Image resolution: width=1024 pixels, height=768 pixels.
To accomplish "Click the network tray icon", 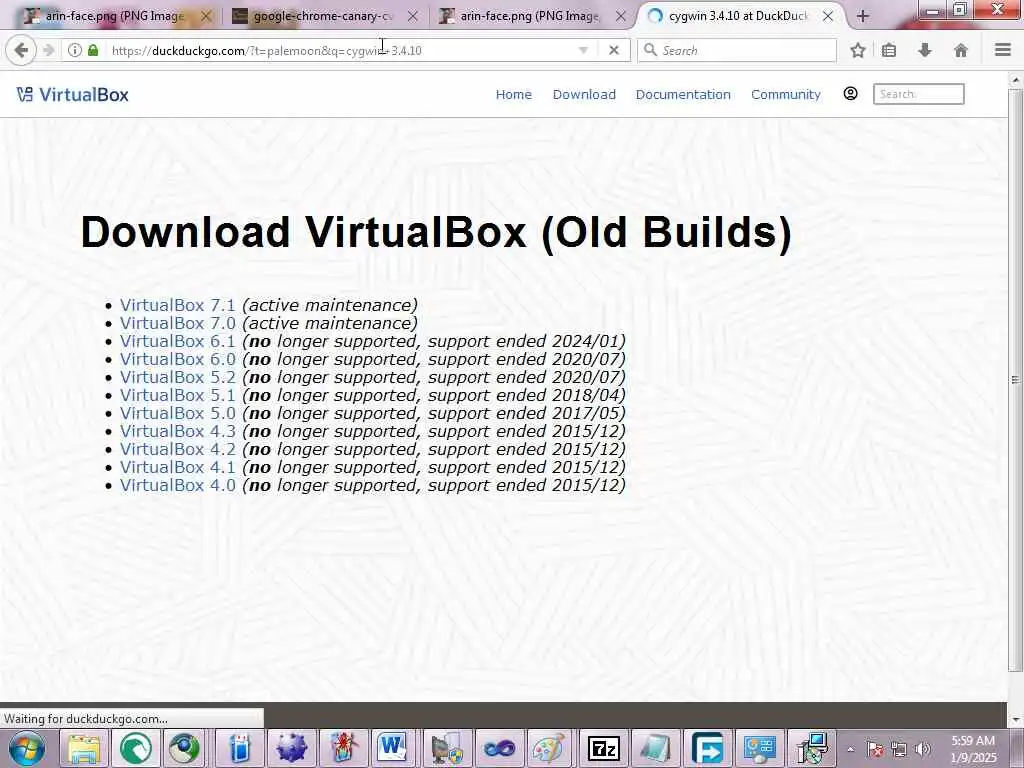I will (899, 749).
